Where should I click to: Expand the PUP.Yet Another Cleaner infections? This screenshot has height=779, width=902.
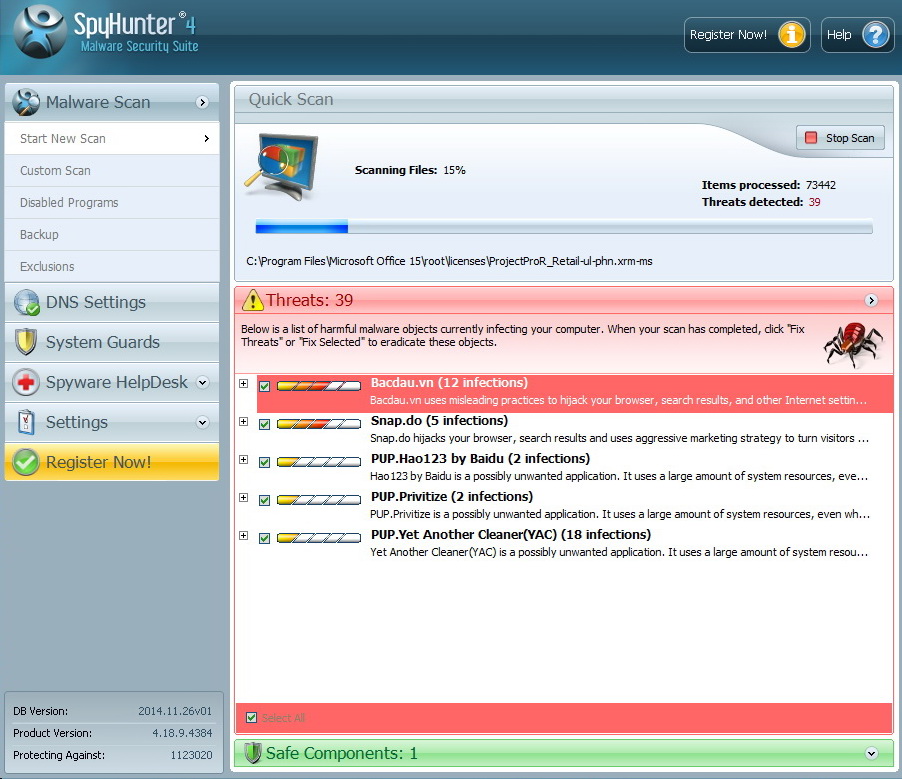pyautogui.click(x=244, y=536)
